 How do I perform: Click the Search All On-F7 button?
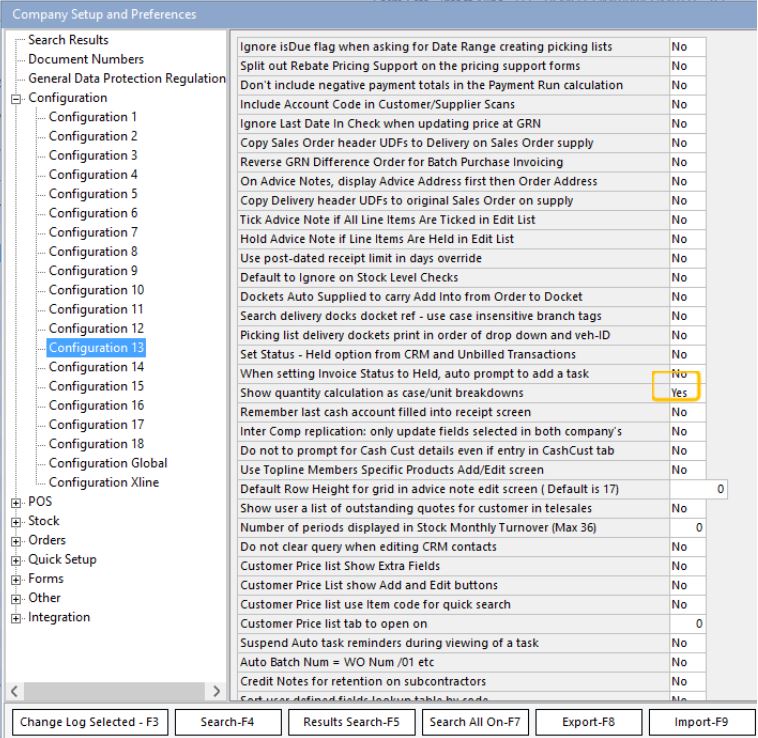(x=475, y=722)
